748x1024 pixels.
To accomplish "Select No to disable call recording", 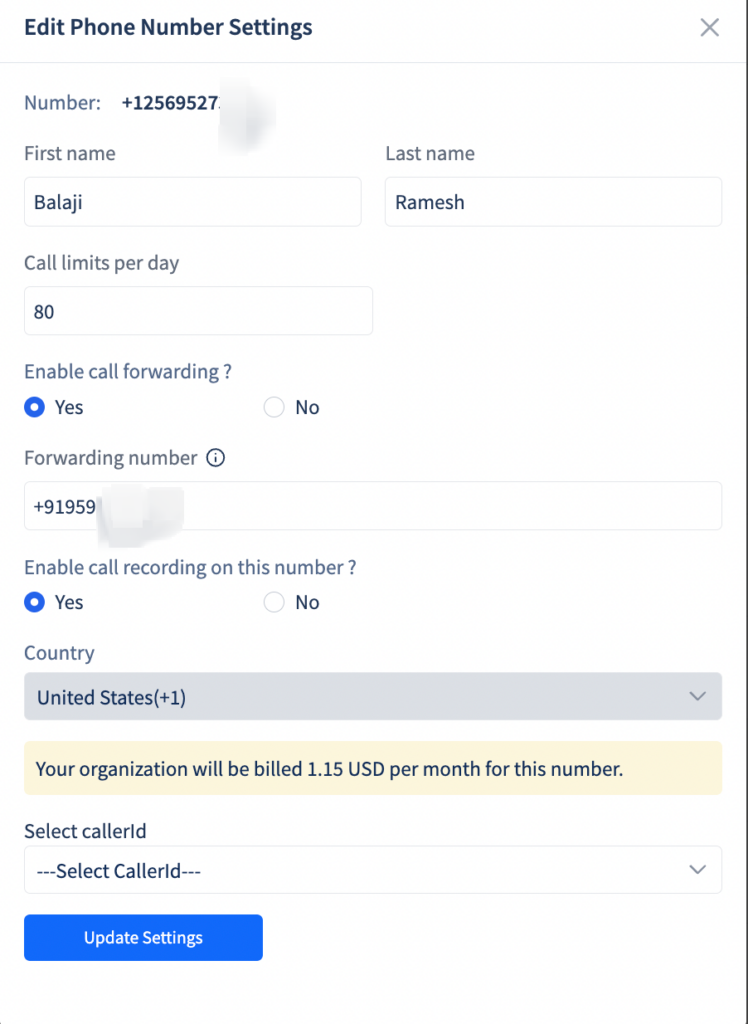I will point(273,602).
